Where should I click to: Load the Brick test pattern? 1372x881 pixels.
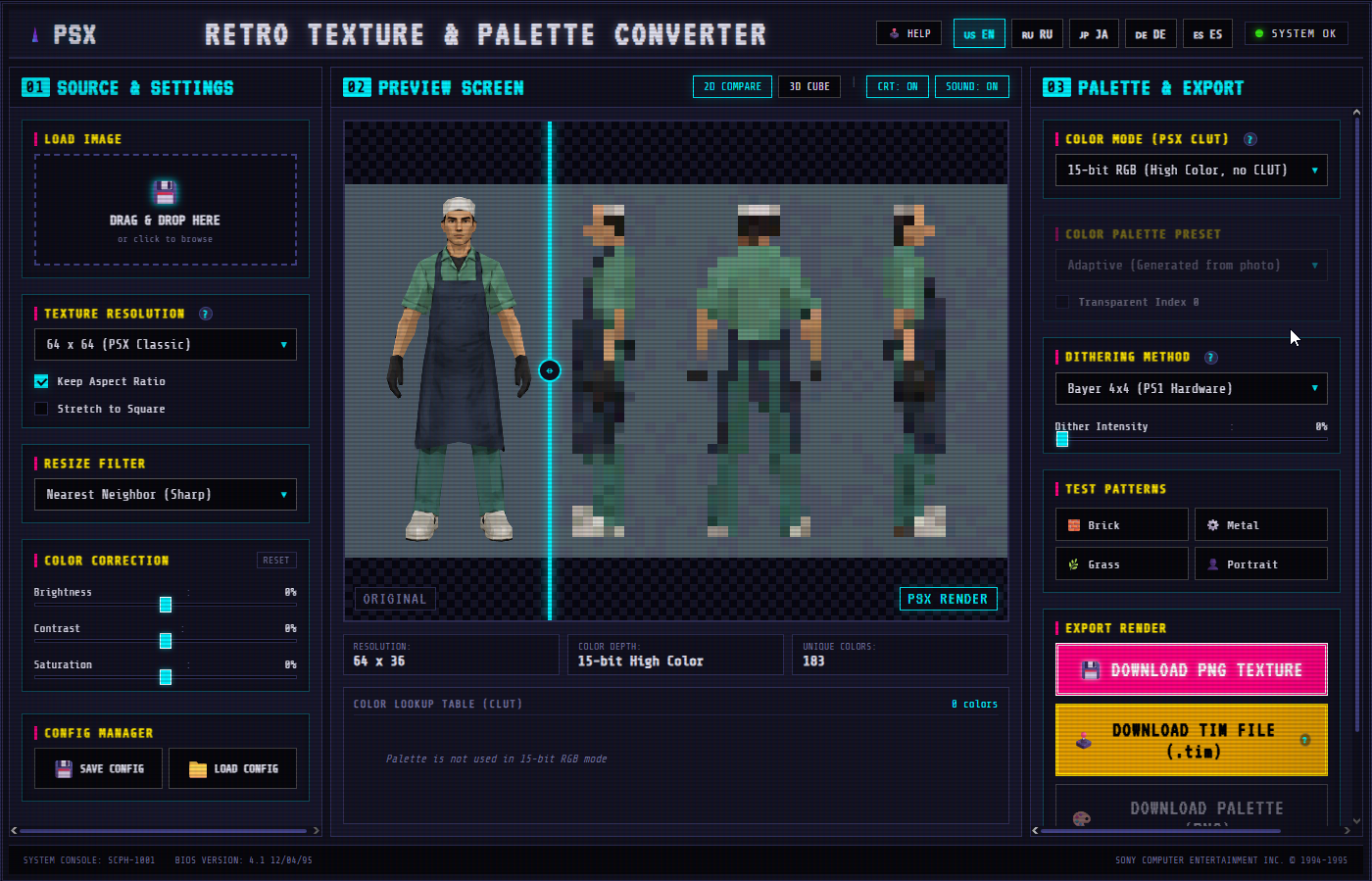[x=1122, y=525]
